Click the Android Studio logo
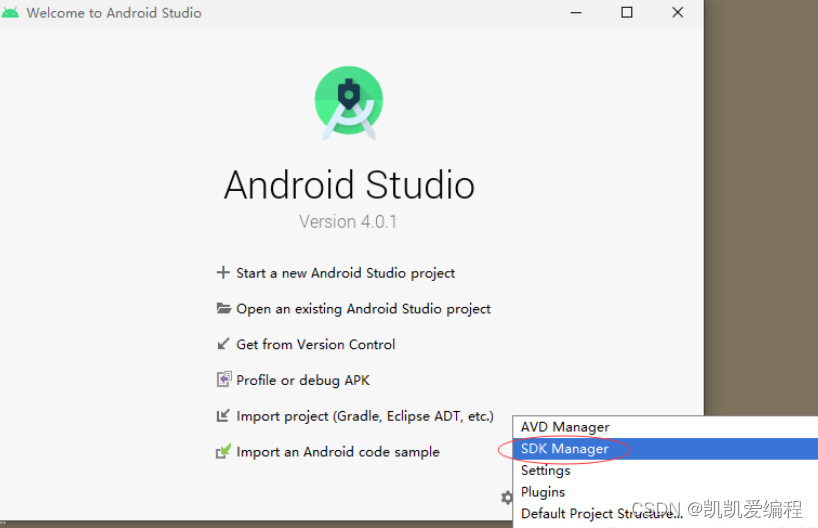This screenshot has width=818, height=528. [x=349, y=103]
